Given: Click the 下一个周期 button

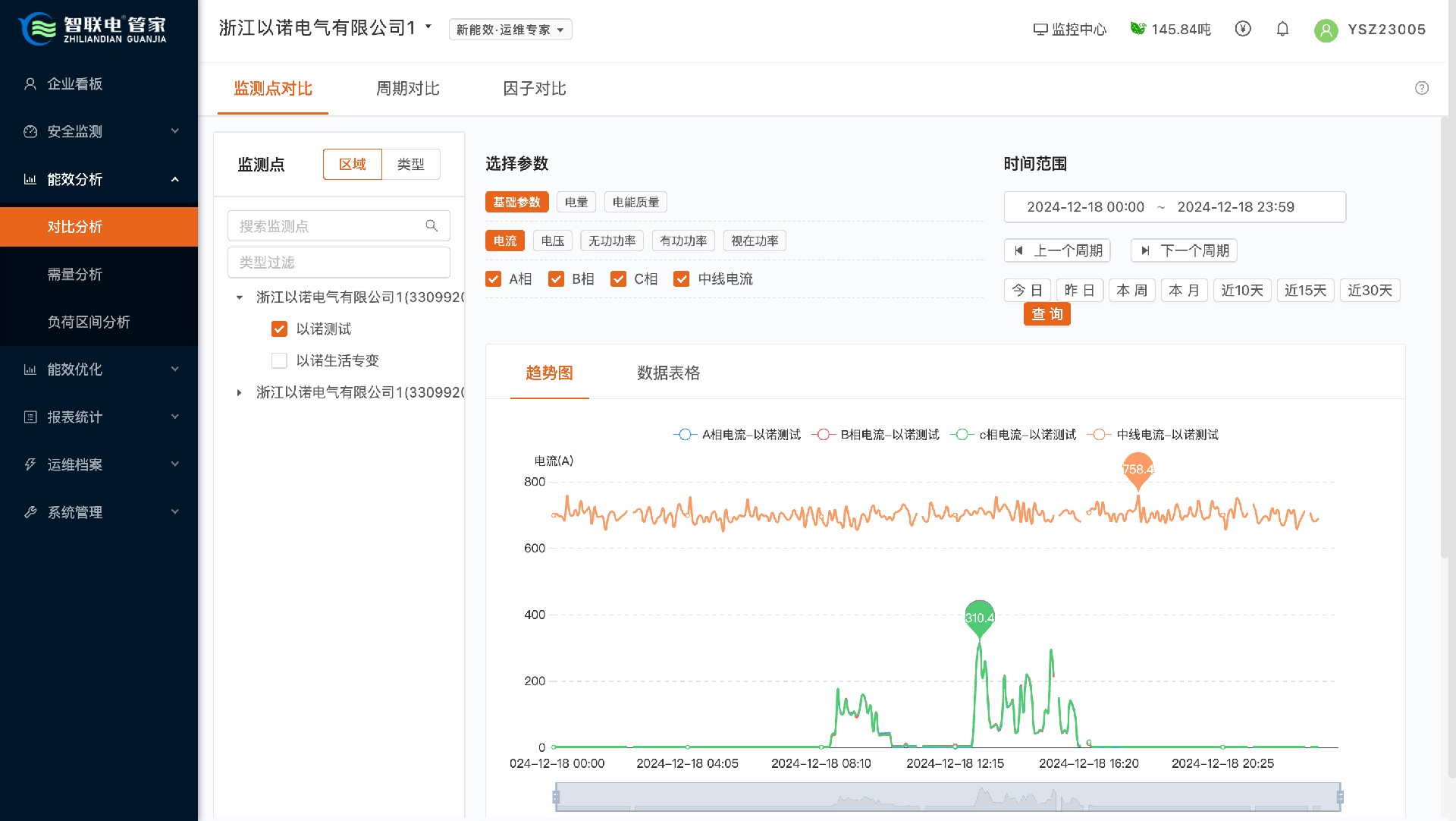Looking at the screenshot, I should pyautogui.click(x=1184, y=250).
